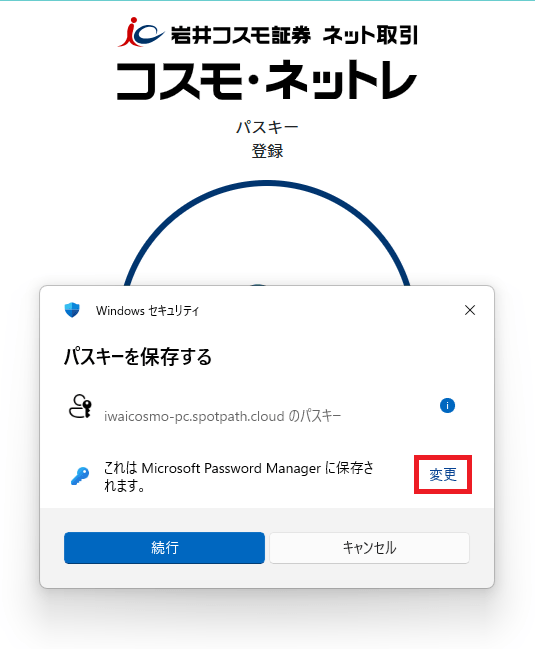The height and width of the screenshot is (649, 535).
Task: Click the コスモ・ネットレ heading
Action: (266, 80)
